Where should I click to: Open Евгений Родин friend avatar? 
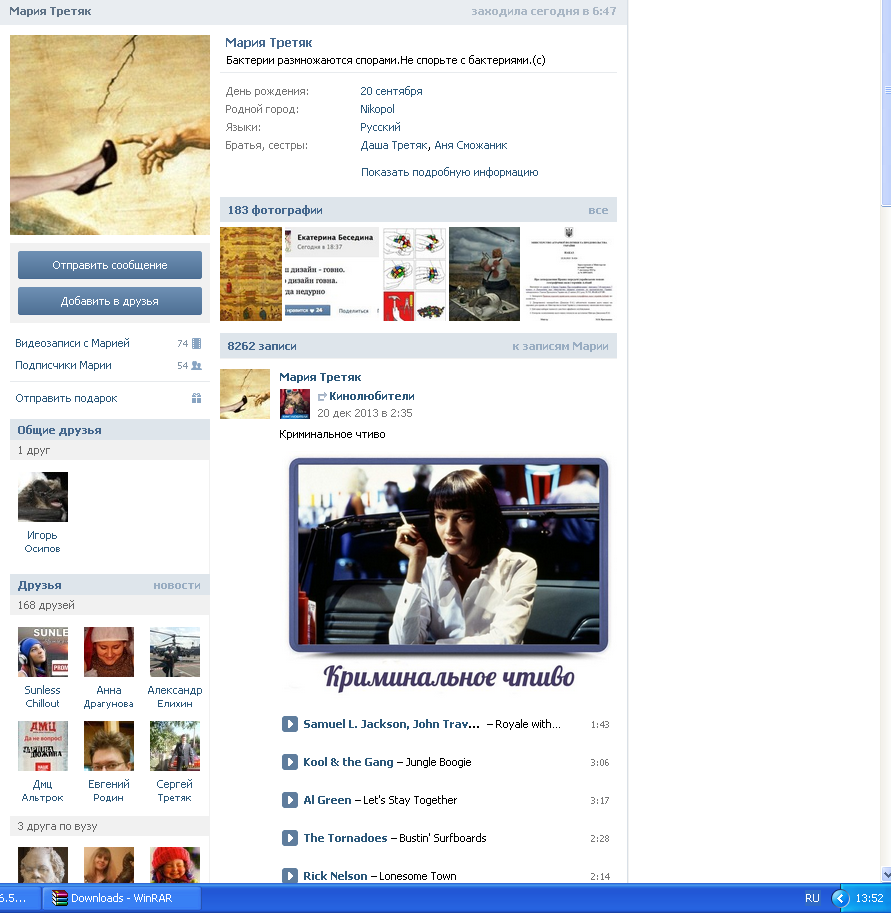pyautogui.click(x=109, y=746)
